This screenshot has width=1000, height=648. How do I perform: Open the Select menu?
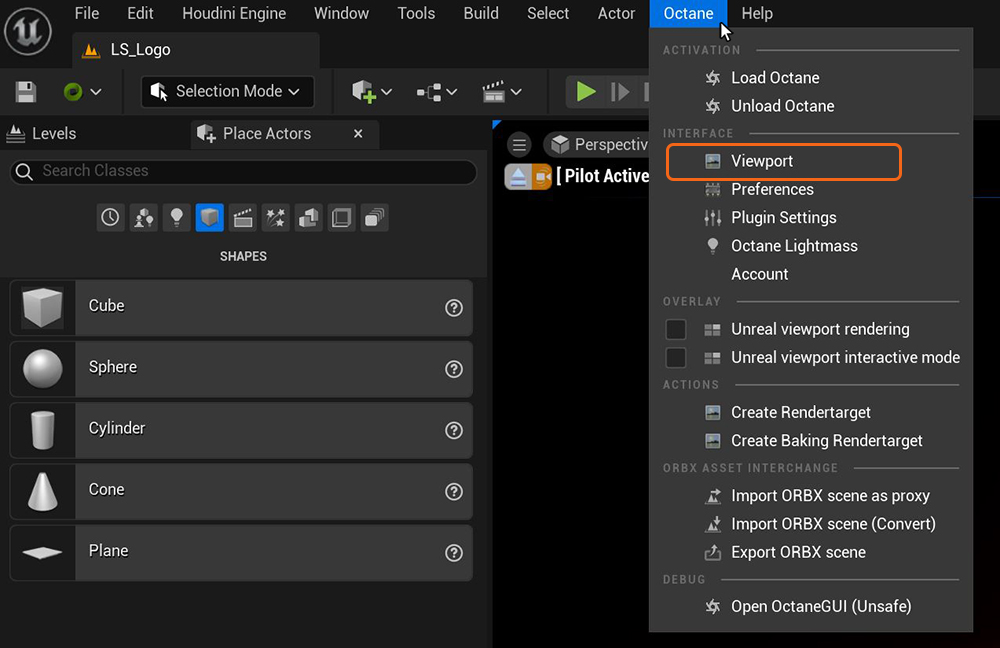[548, 13]
